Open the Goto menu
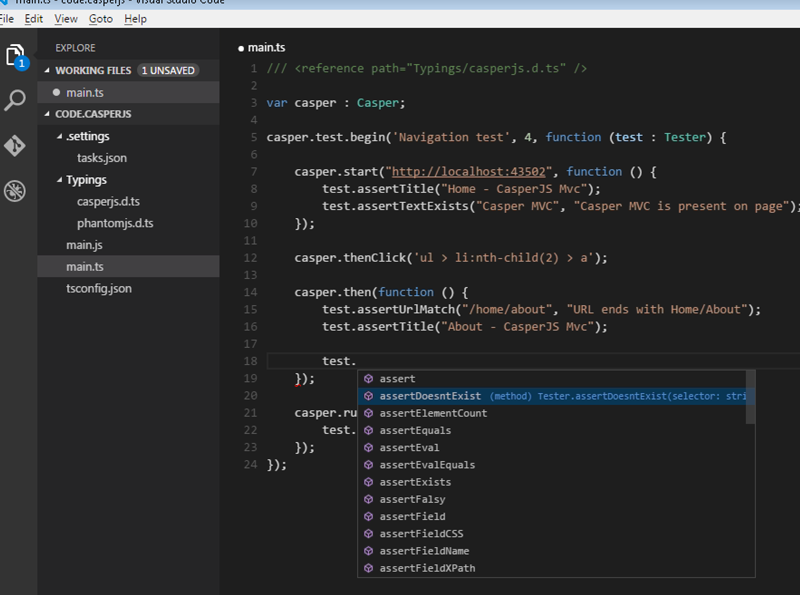800x595 pixels. (101, 19)
